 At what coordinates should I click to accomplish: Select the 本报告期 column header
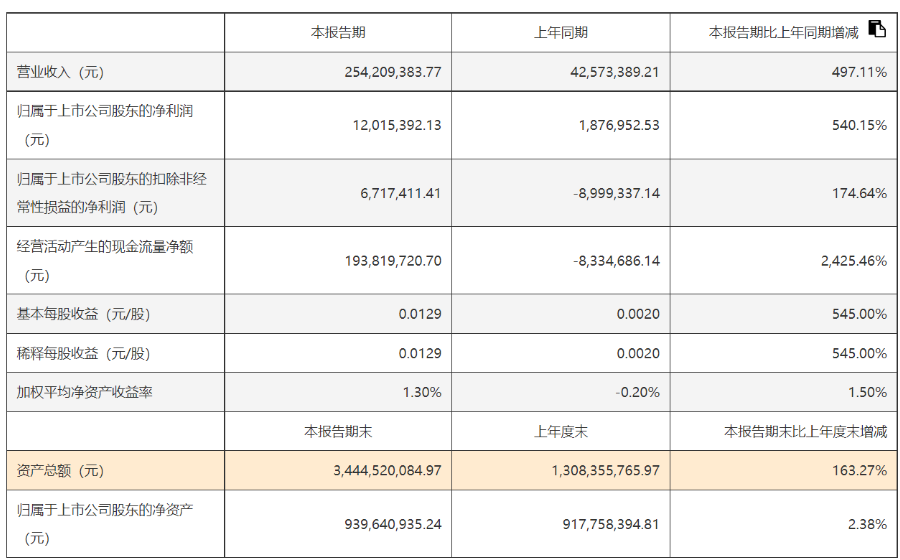point(338,32)
